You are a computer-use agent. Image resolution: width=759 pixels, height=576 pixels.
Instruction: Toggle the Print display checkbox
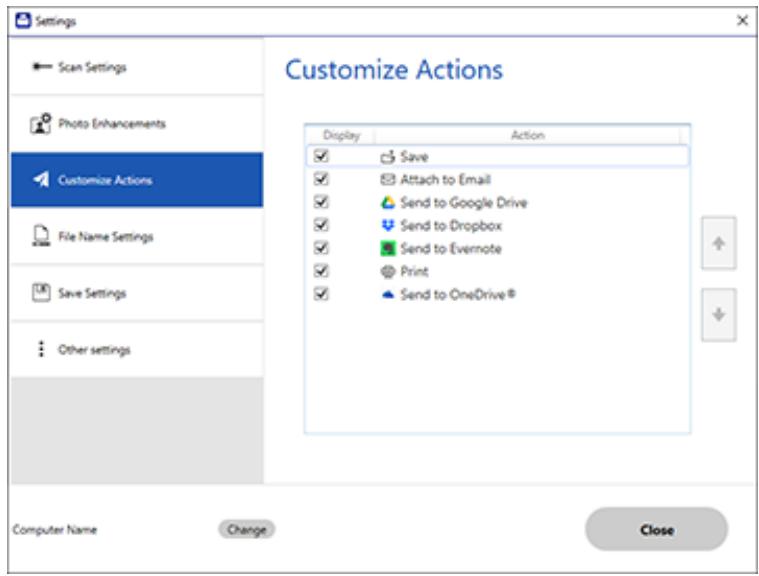tap(321, 271)
